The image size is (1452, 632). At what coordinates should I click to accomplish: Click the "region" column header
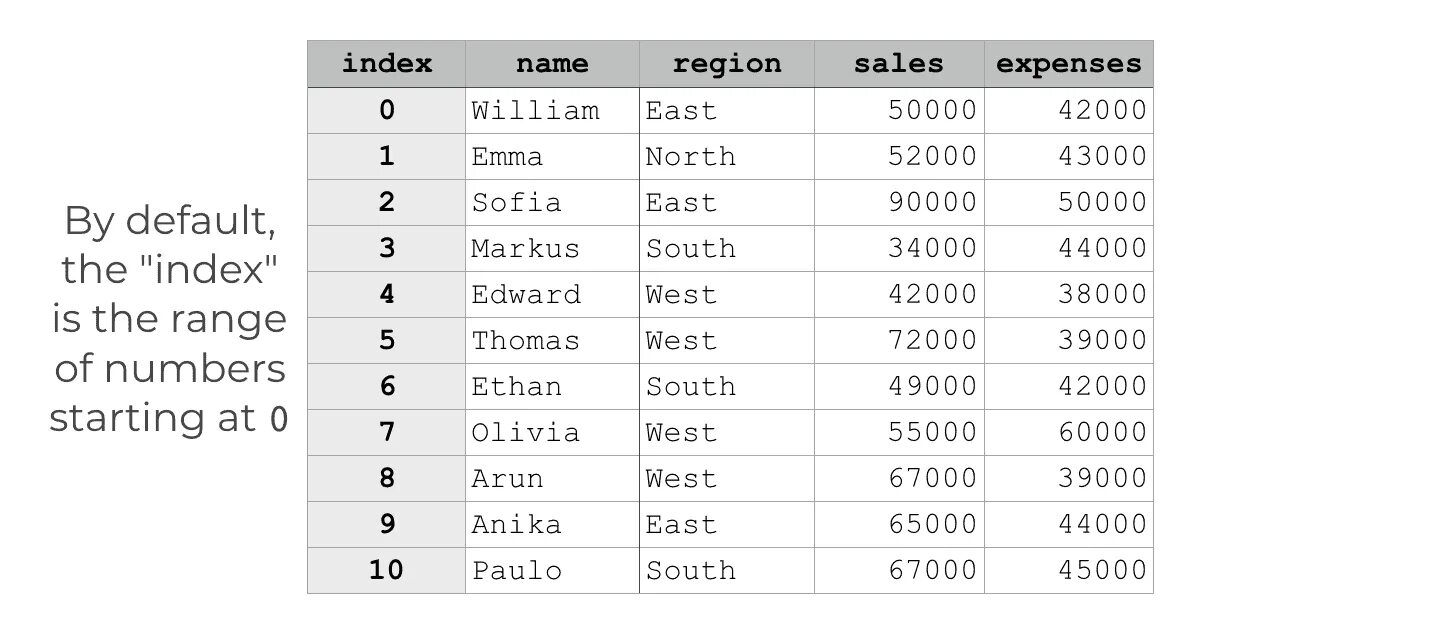(x=727, y=64)
